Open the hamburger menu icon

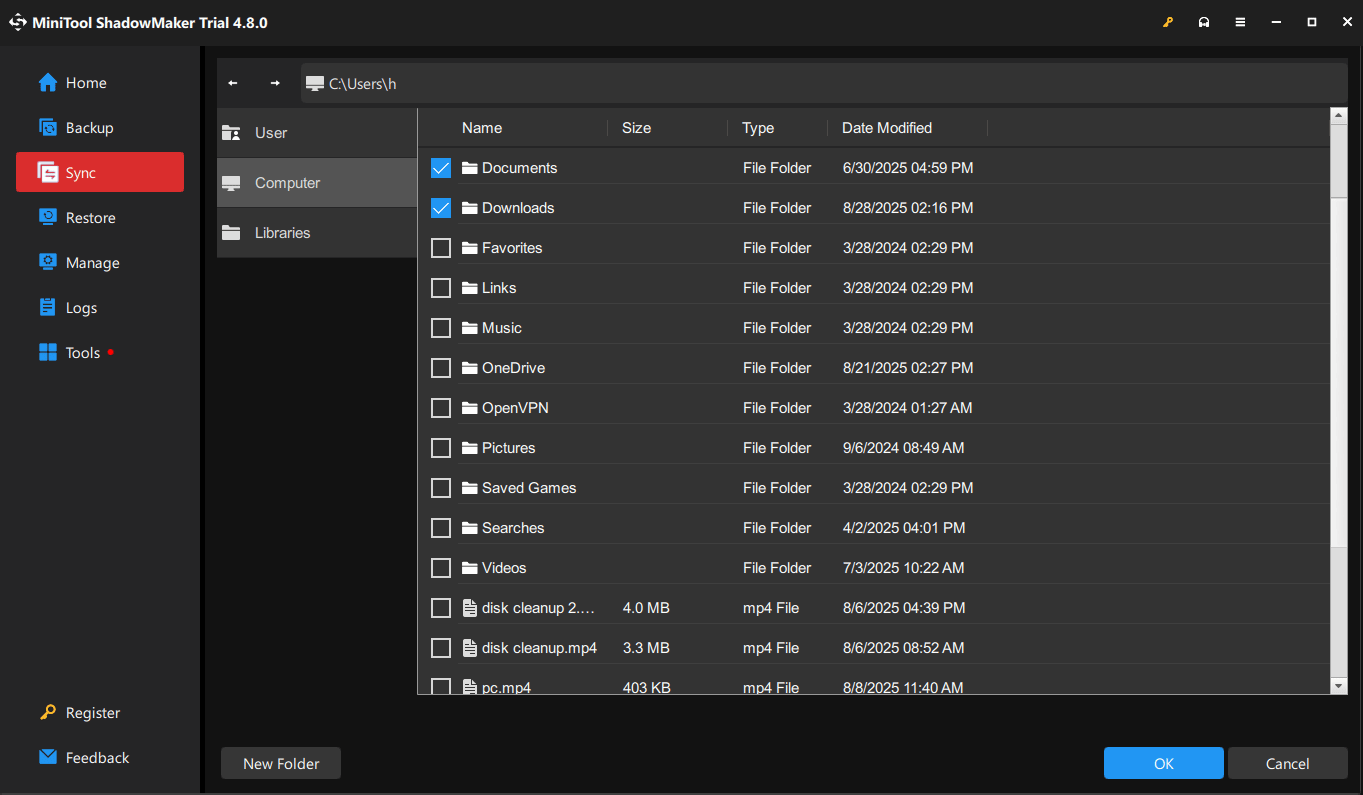1240,22
